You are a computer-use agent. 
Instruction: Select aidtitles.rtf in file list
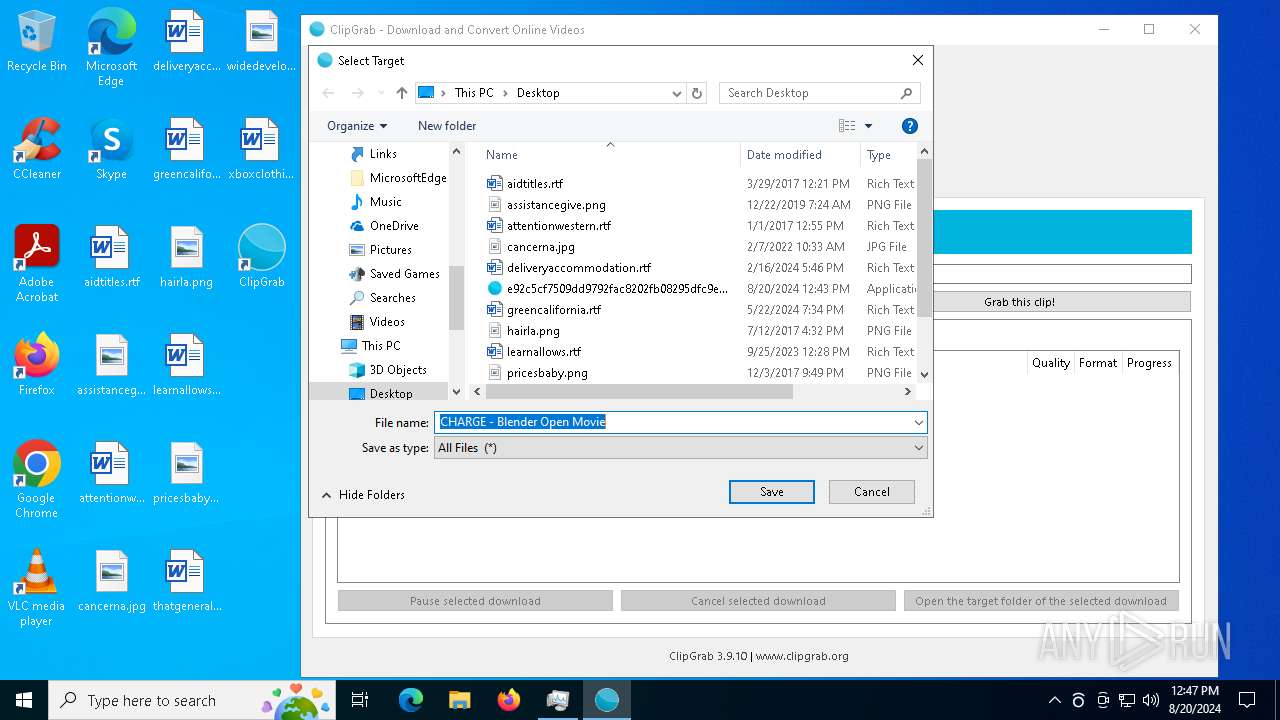pos(535,184)
